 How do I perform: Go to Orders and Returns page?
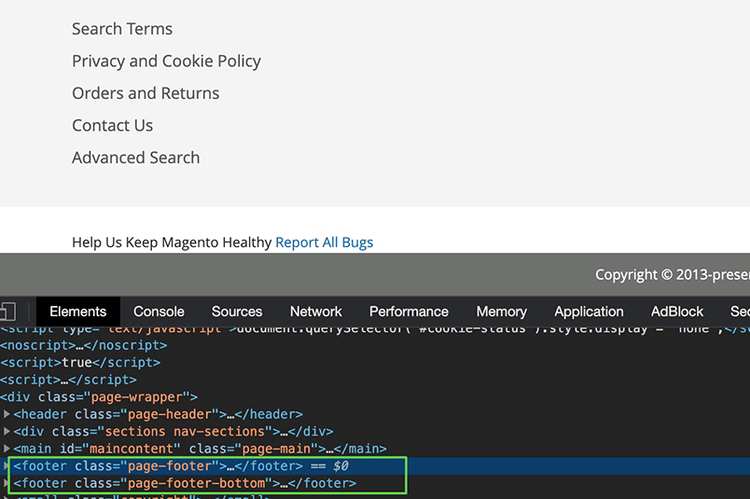(145, 93)
